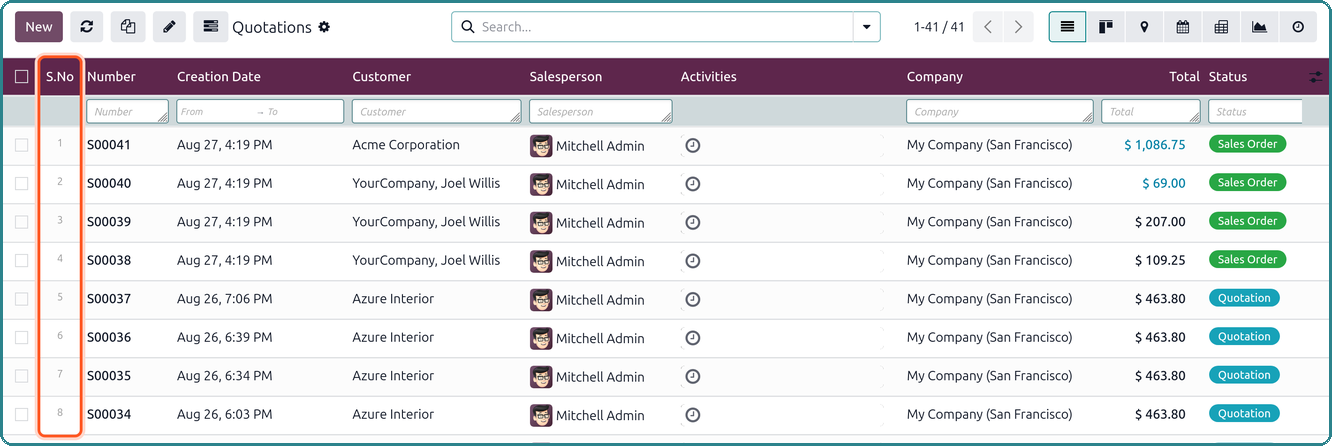This screenshot has width=1332, height=446.
Task: Click the Acme Corporation customer cell
Action: tap(406, 145)
